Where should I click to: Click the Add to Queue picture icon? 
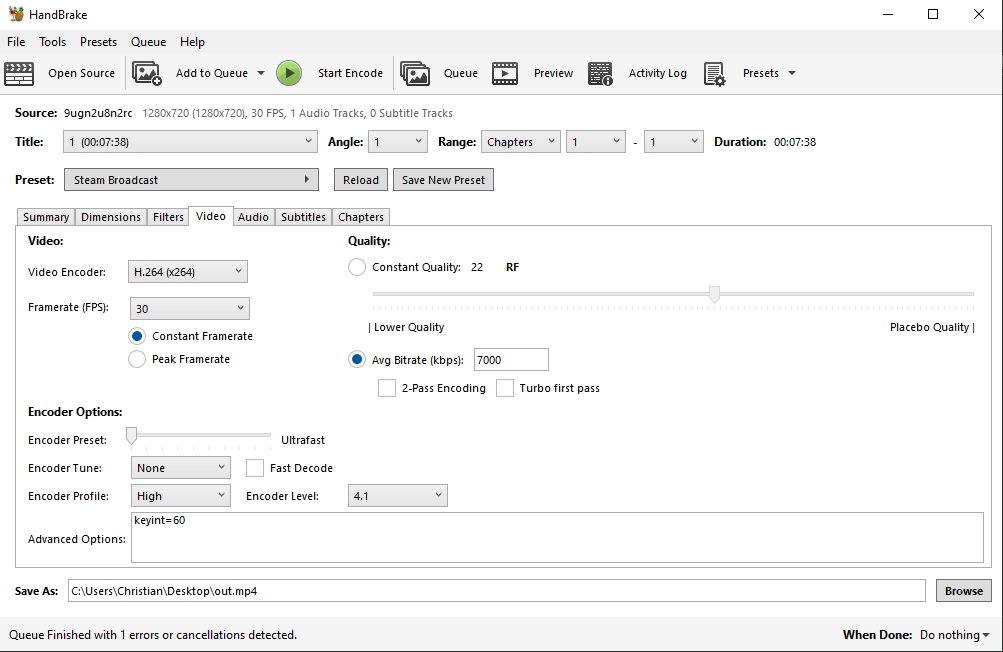coord(147,74)
